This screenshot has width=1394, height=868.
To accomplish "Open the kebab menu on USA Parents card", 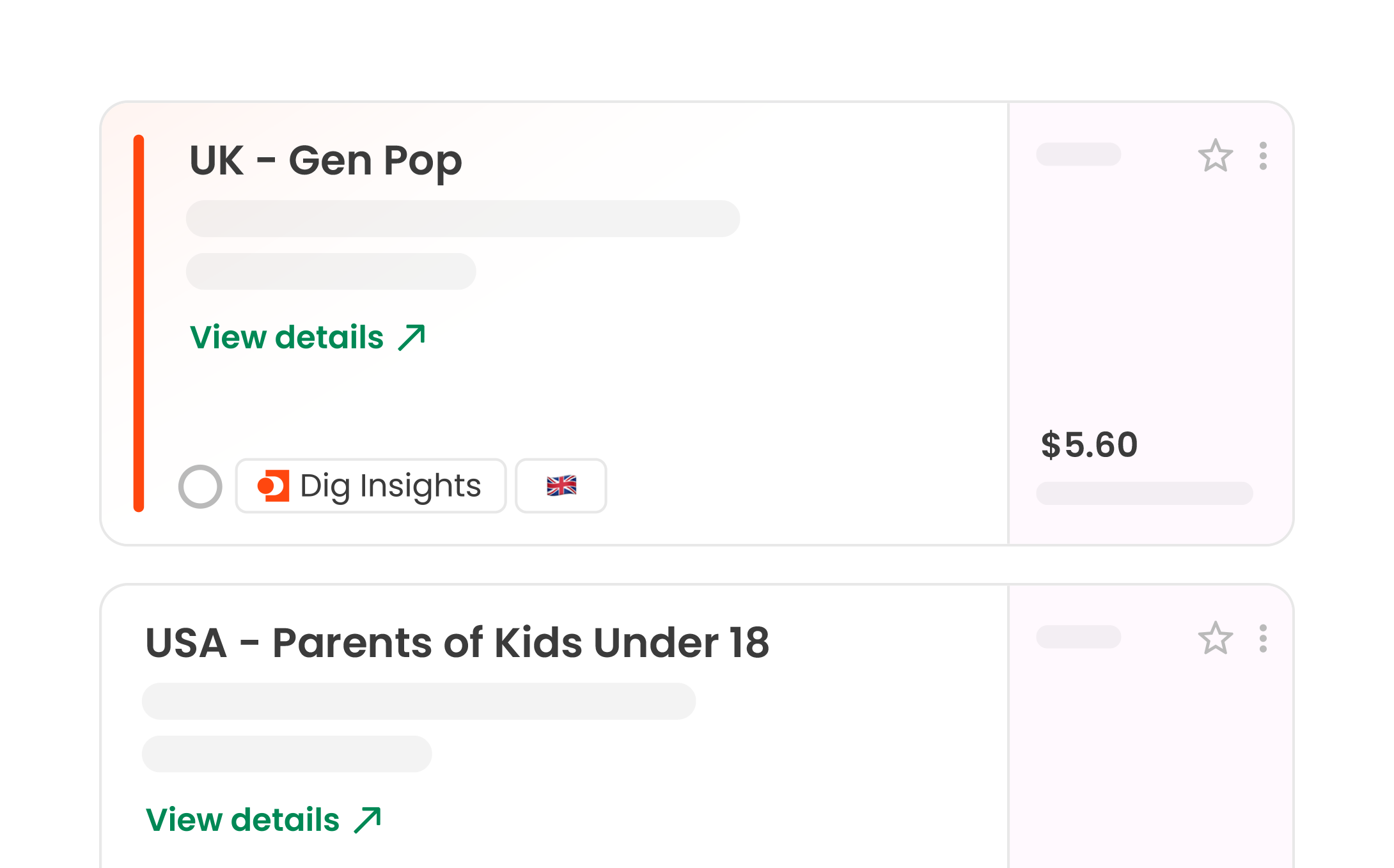I will coord(1263,639).
